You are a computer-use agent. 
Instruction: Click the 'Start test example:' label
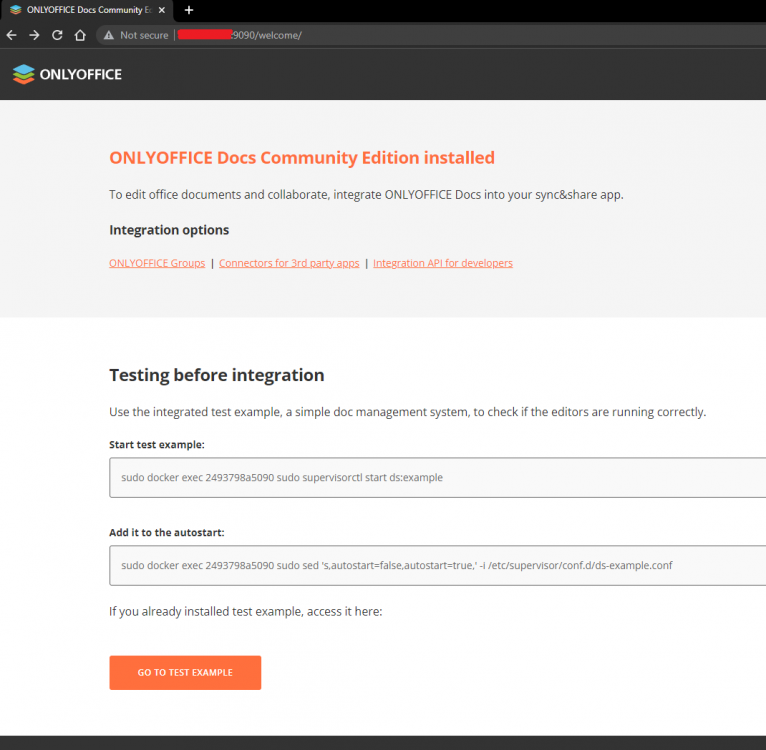coord(157,445)
